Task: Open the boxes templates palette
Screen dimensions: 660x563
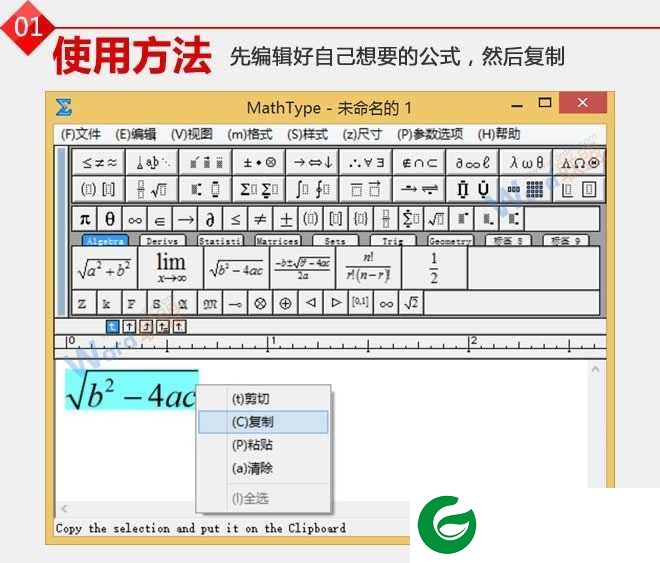Action: [x=579, y=189]
